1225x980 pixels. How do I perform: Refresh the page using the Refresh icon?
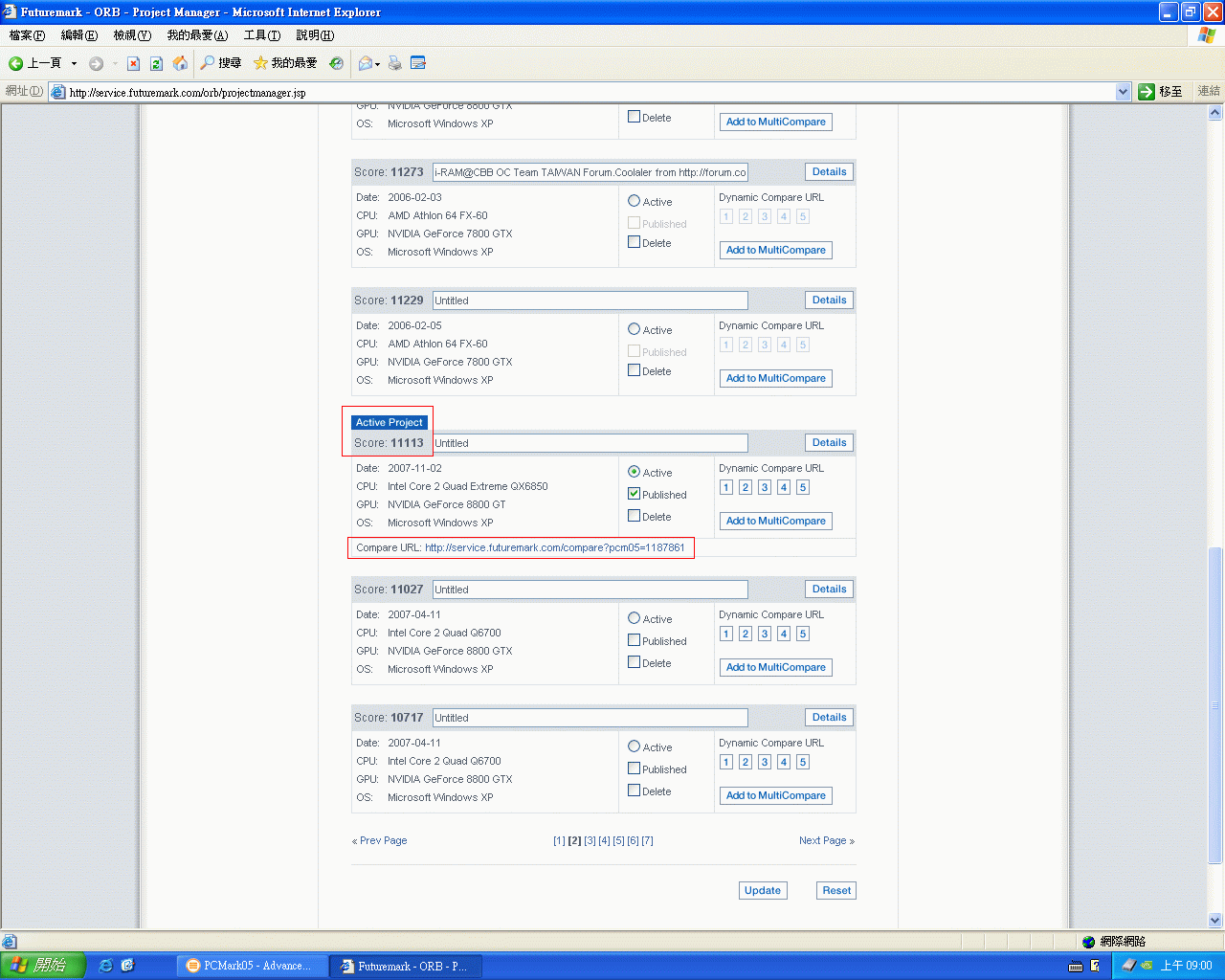click(156, 63)
